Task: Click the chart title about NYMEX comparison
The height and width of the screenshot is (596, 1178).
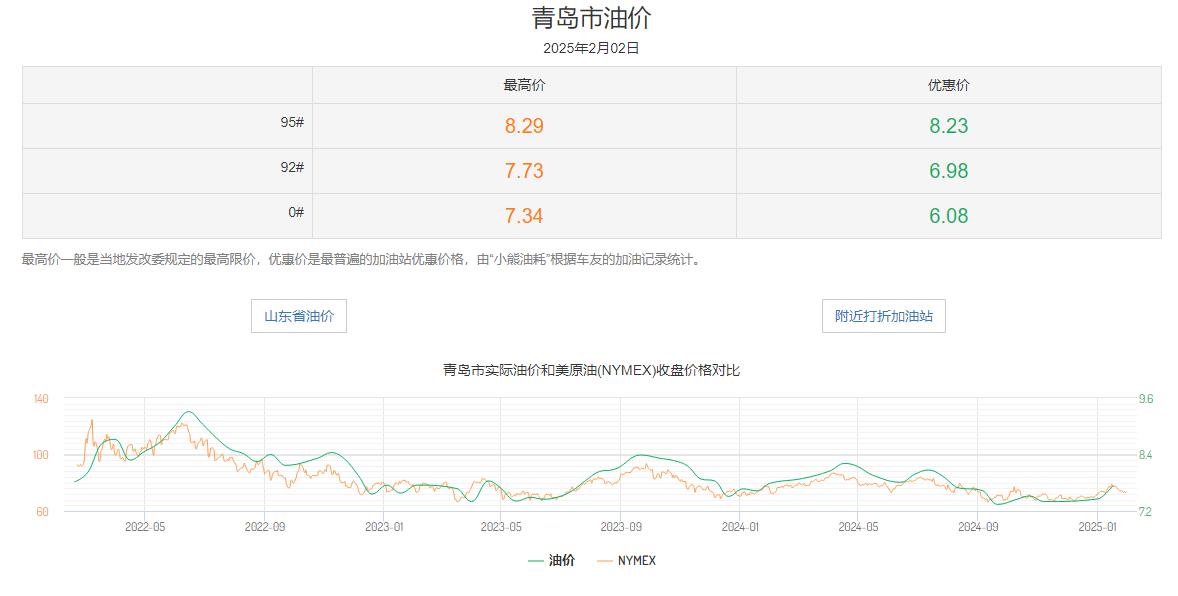Action: click(x=591, y=370)
